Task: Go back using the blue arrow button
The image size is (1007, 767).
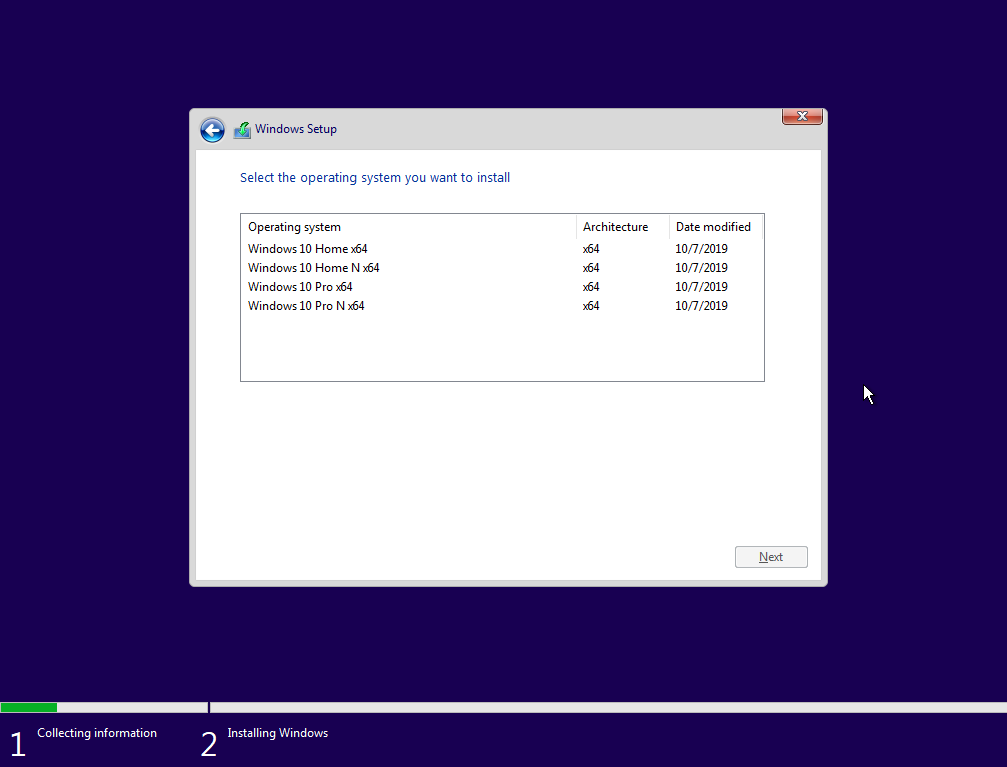Action: pyautogui.click(x=212, y=130)
